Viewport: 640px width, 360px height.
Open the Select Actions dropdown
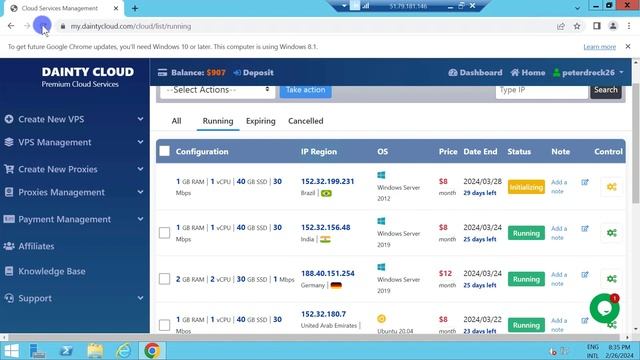pyautogui.click(x=217, y=90)
